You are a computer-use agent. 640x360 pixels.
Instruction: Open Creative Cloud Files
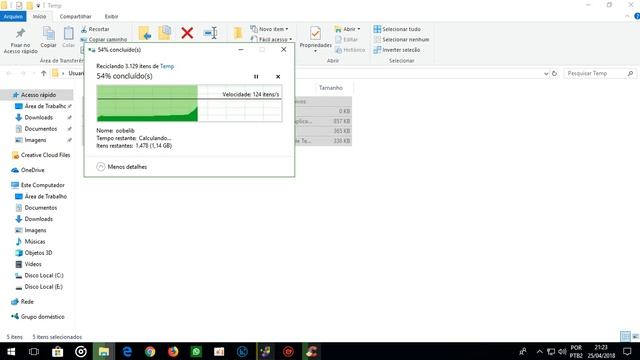pos(41,155)
